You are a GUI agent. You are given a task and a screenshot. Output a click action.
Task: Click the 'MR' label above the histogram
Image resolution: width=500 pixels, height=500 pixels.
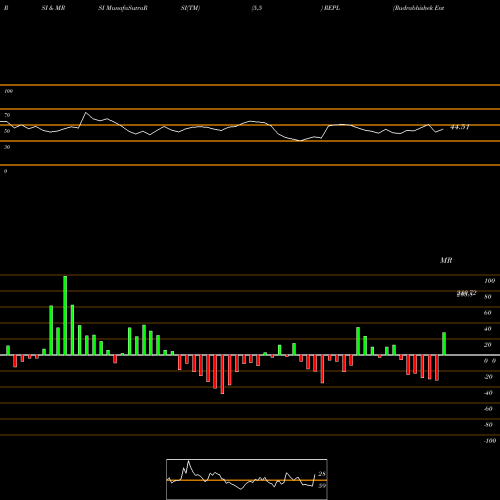446,260
